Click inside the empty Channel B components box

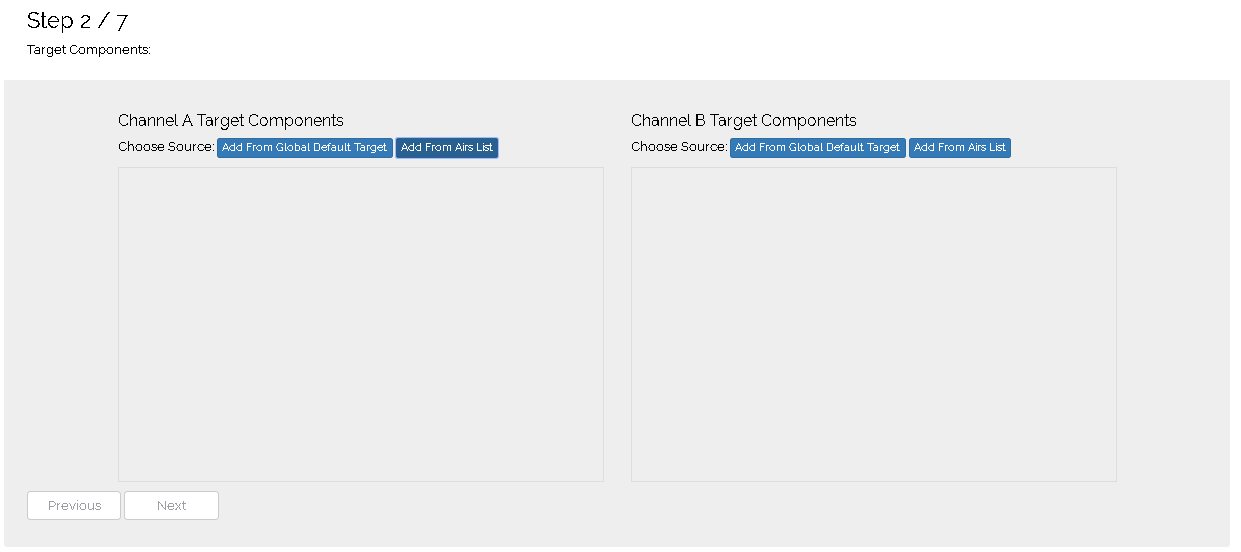coord(873,324)
